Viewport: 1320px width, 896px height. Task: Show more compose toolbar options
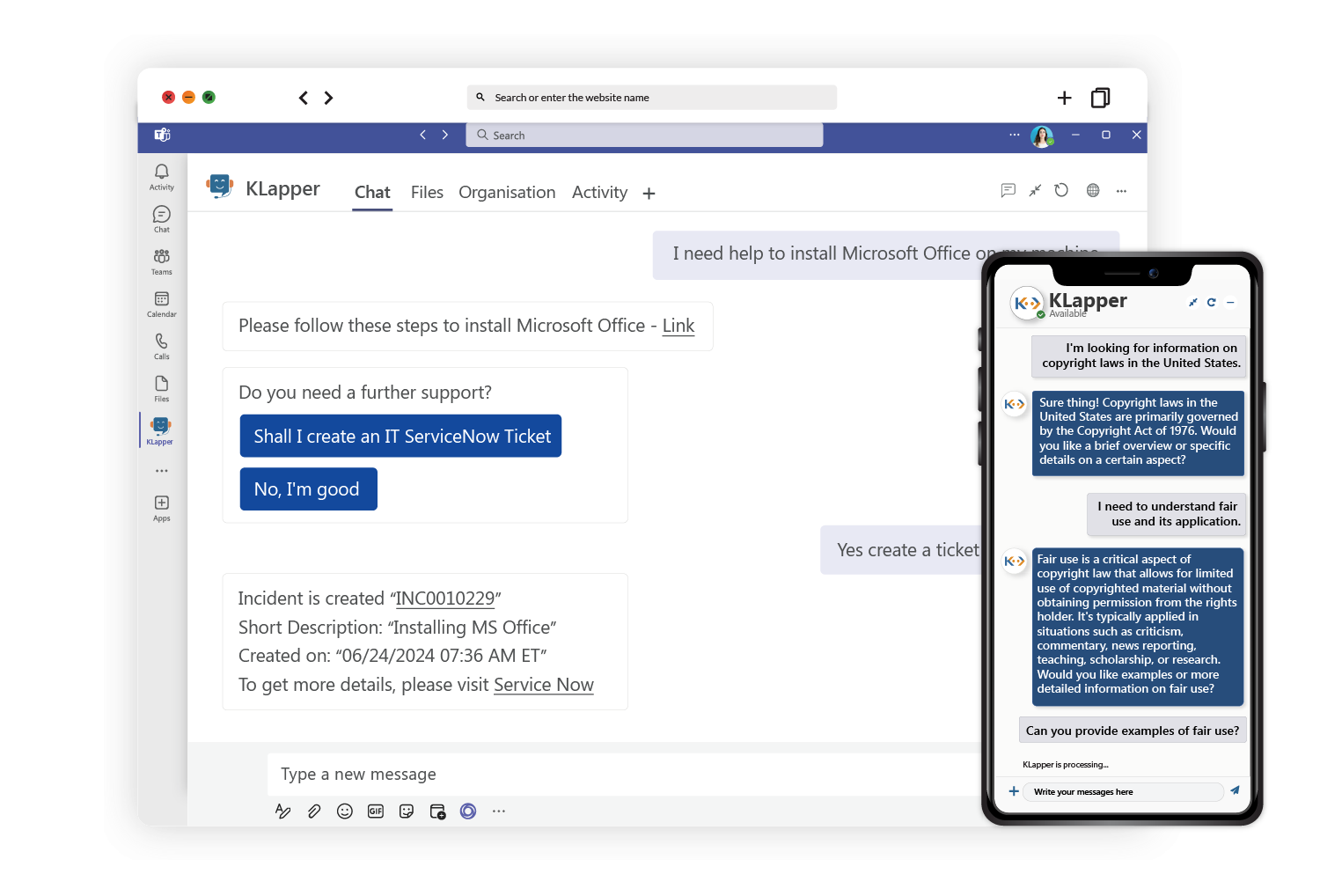pos(499,812)
